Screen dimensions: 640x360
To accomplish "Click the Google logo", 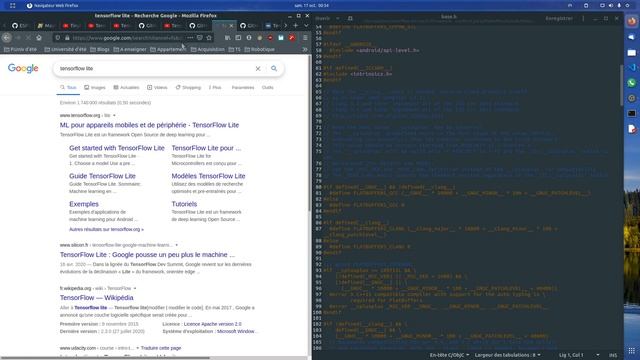I will [23, 68].
